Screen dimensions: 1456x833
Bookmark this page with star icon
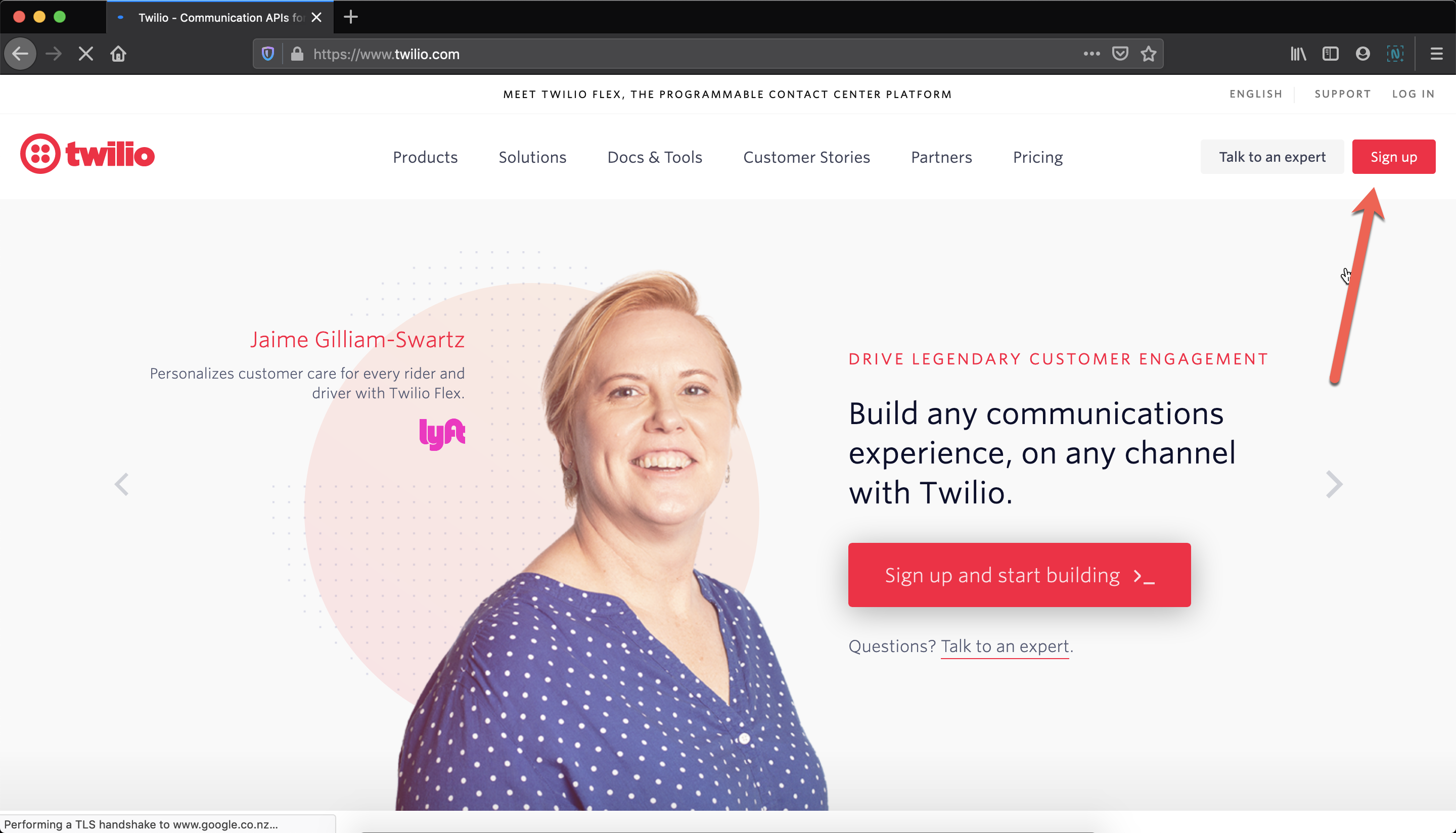tap(1148, 54)
